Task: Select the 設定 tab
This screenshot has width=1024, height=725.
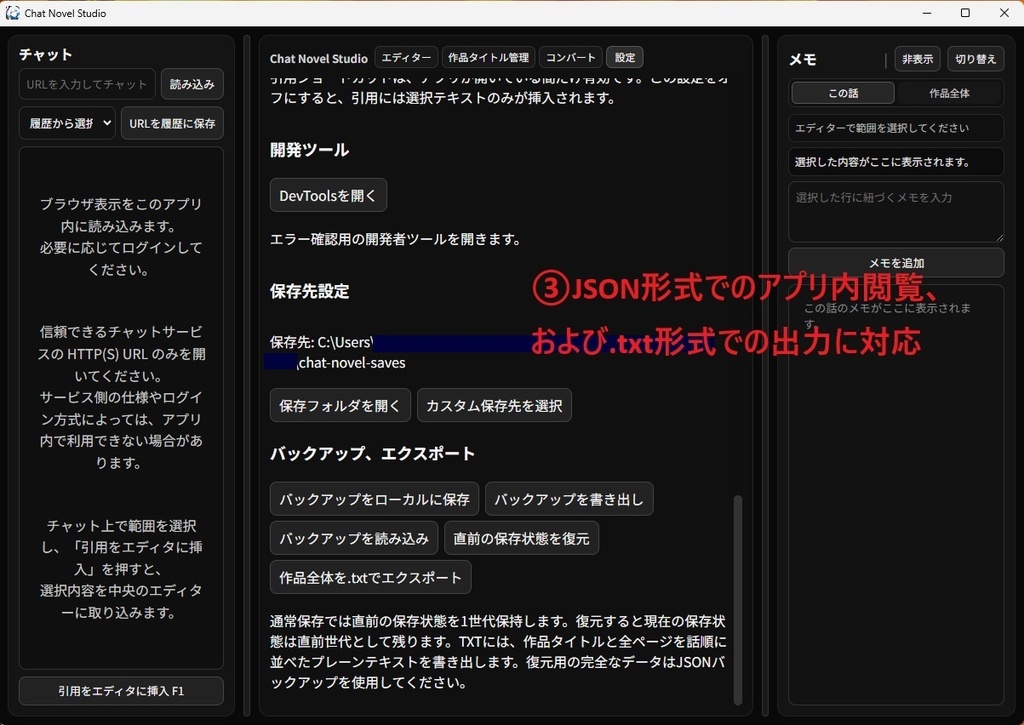Action: click(x=624, y=57)
